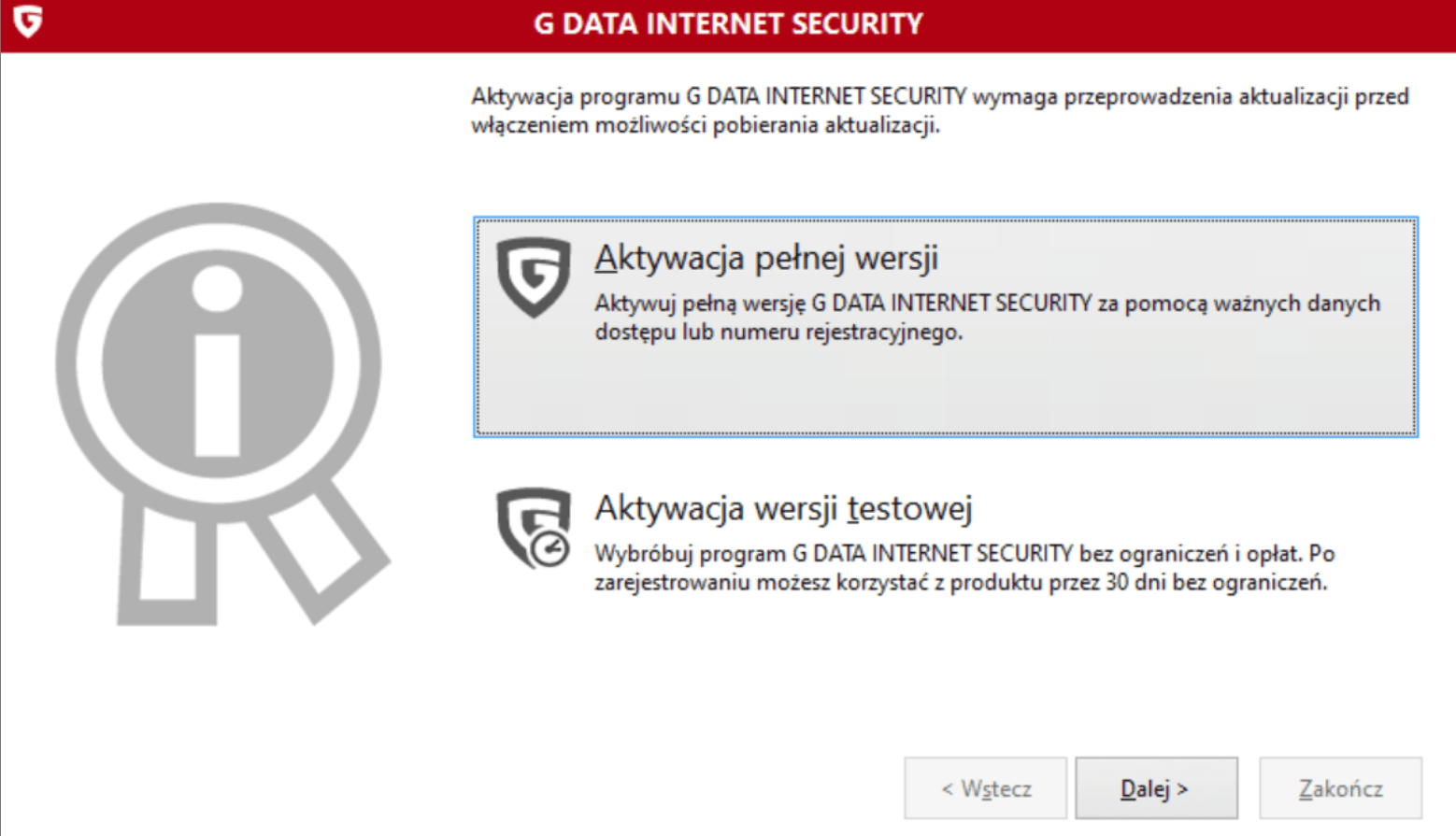
Task: Click the trial description mentioning 30 dni
Action: click(961, 582)
